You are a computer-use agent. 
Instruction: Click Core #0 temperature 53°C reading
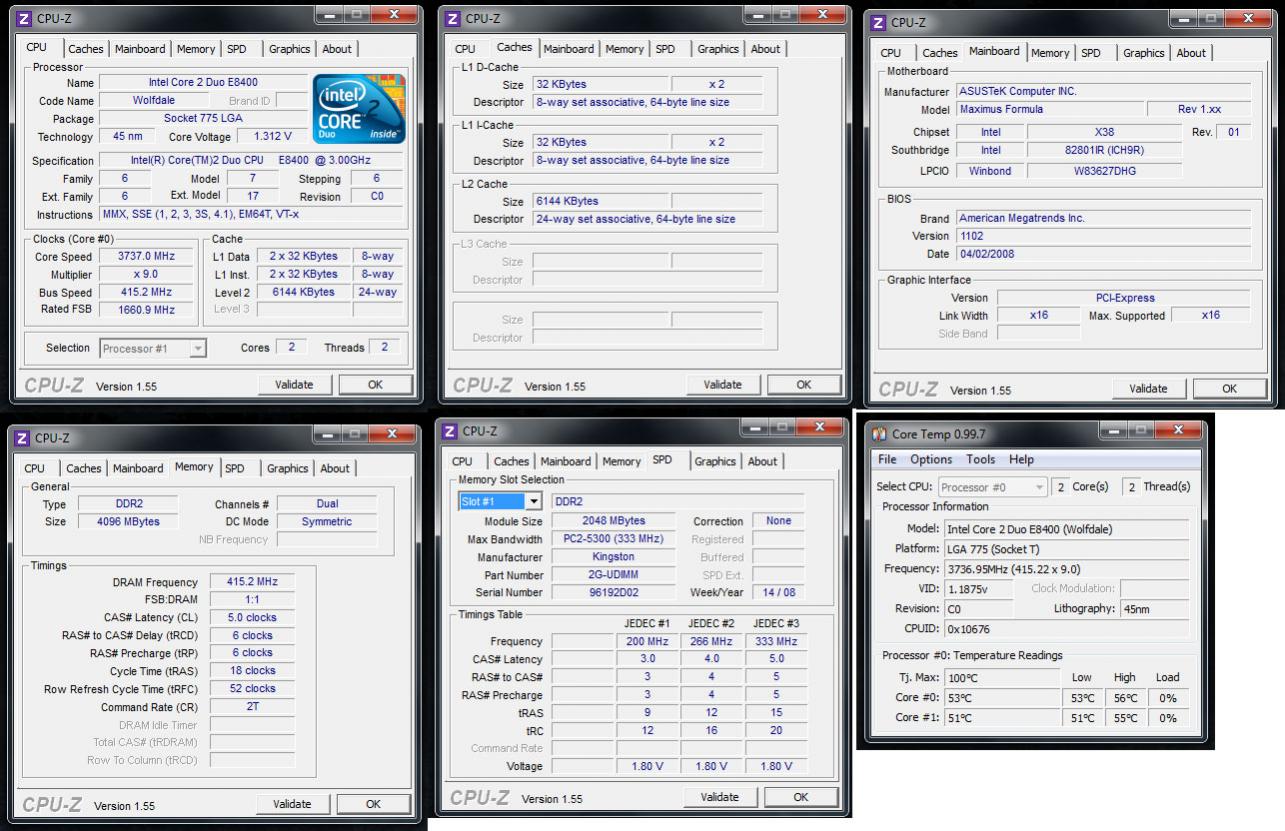[x=1002, y=698]
